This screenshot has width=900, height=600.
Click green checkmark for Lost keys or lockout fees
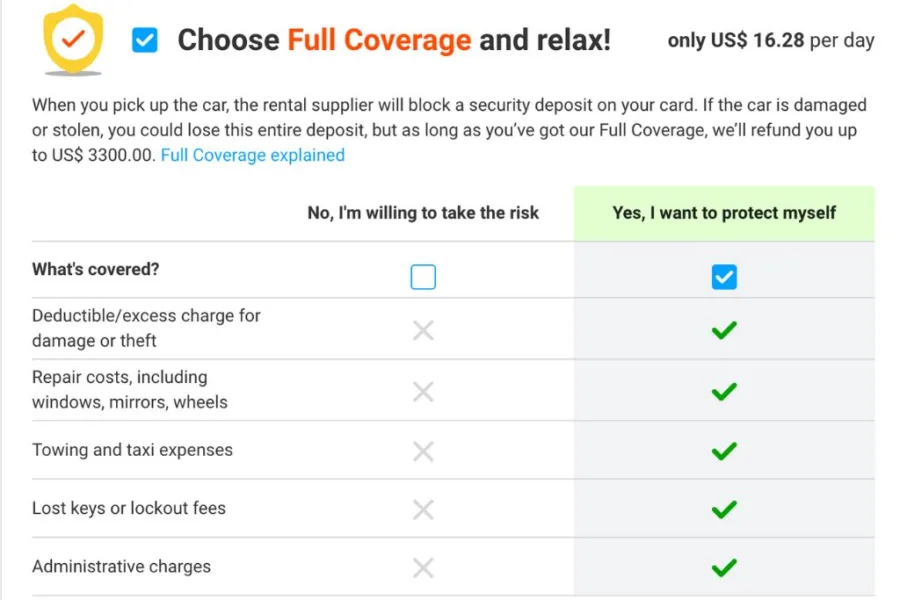click(724, 510)
